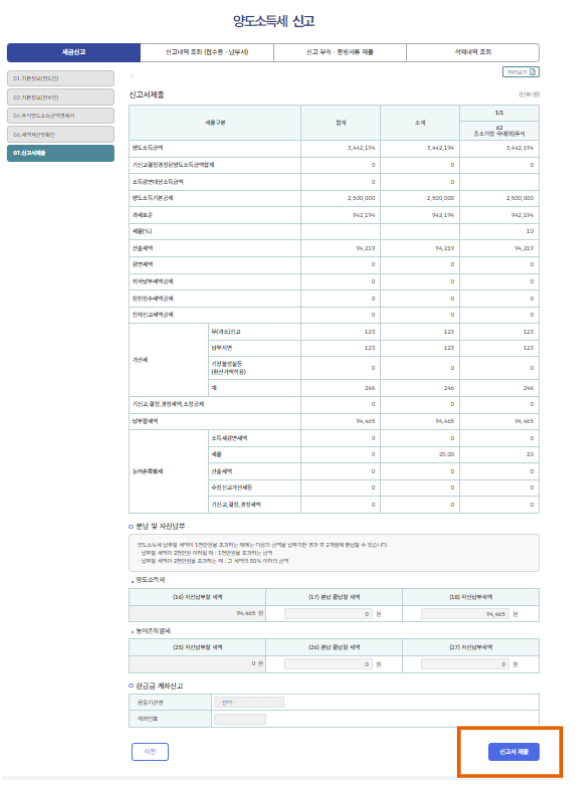Open the 신고내역 조회 (접수증·납부서) tab
586x790 pixels.
click(207, 52)
